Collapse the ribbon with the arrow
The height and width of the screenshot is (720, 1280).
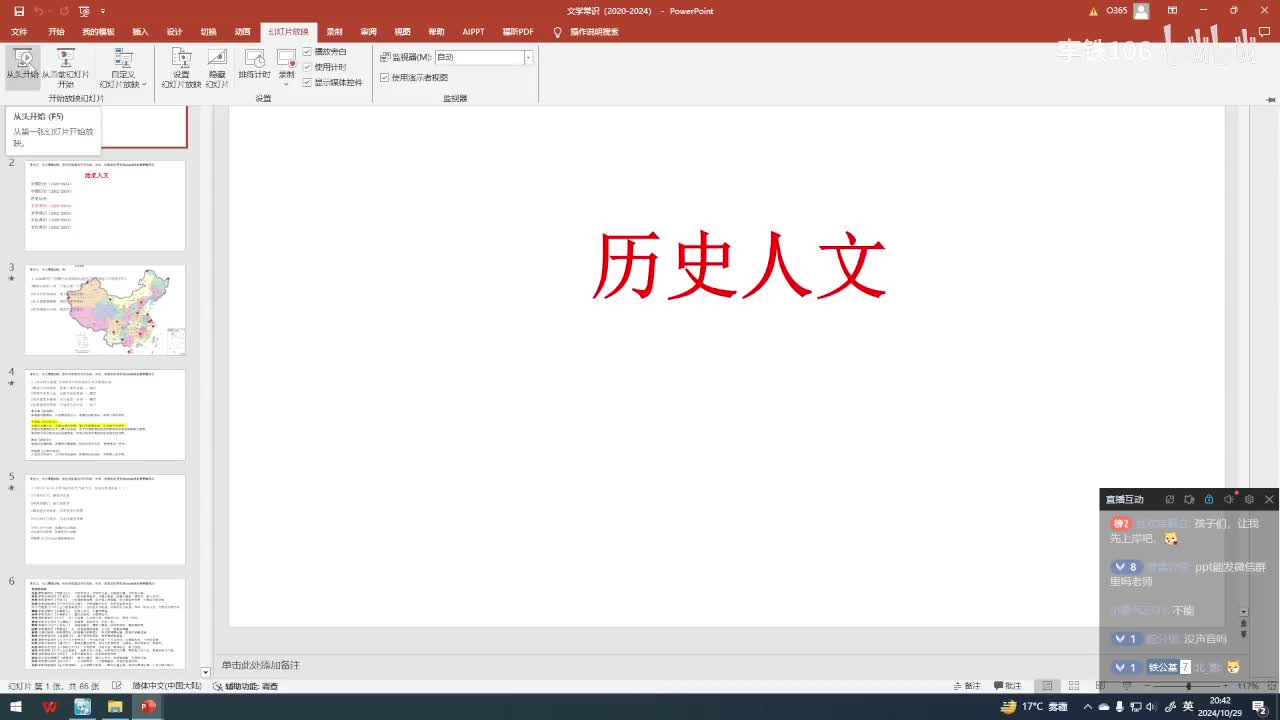click(x=1269, y=99)
